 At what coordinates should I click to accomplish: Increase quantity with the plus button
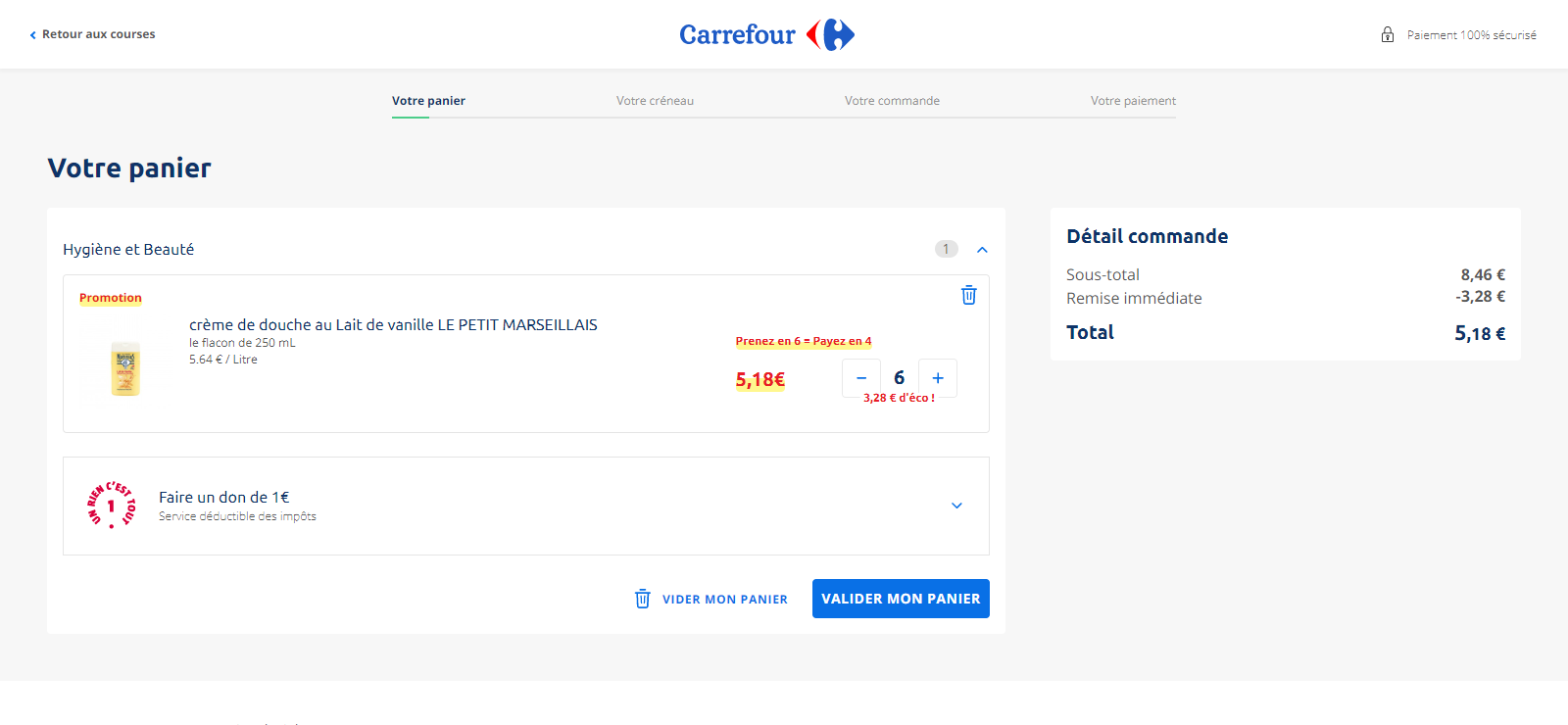click(x=938, y=378)
